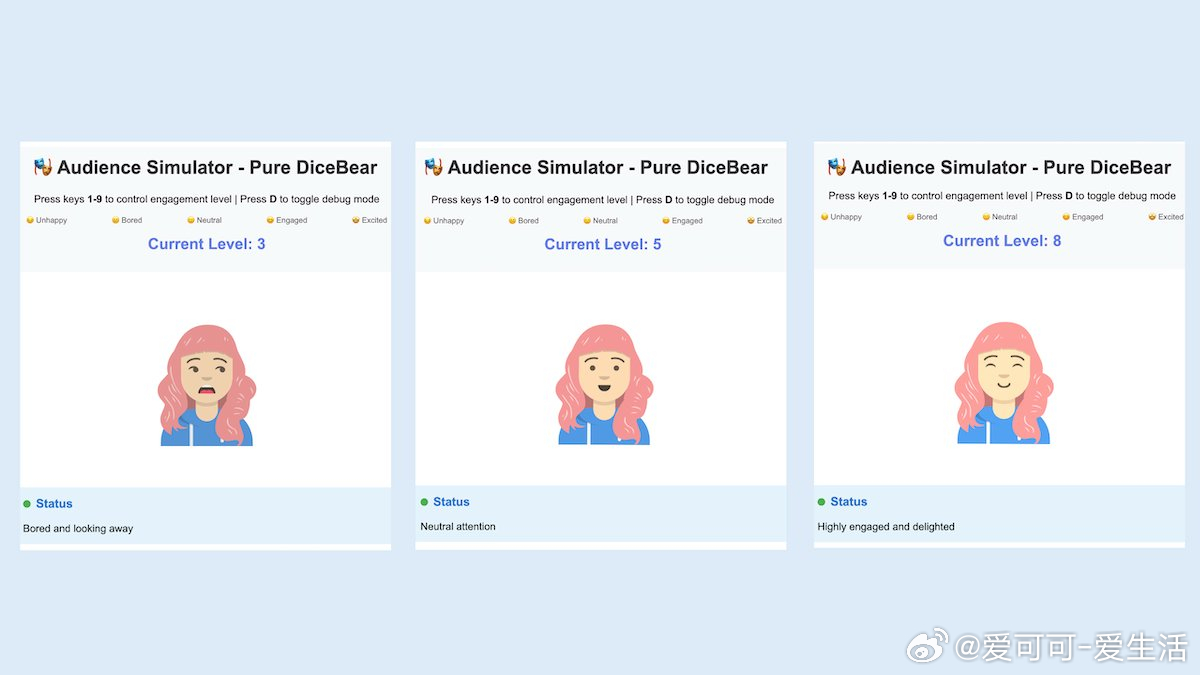Select the Unhappy emoji in the Level 3 panel
The image size is (1200, 675).
point(30,220)
